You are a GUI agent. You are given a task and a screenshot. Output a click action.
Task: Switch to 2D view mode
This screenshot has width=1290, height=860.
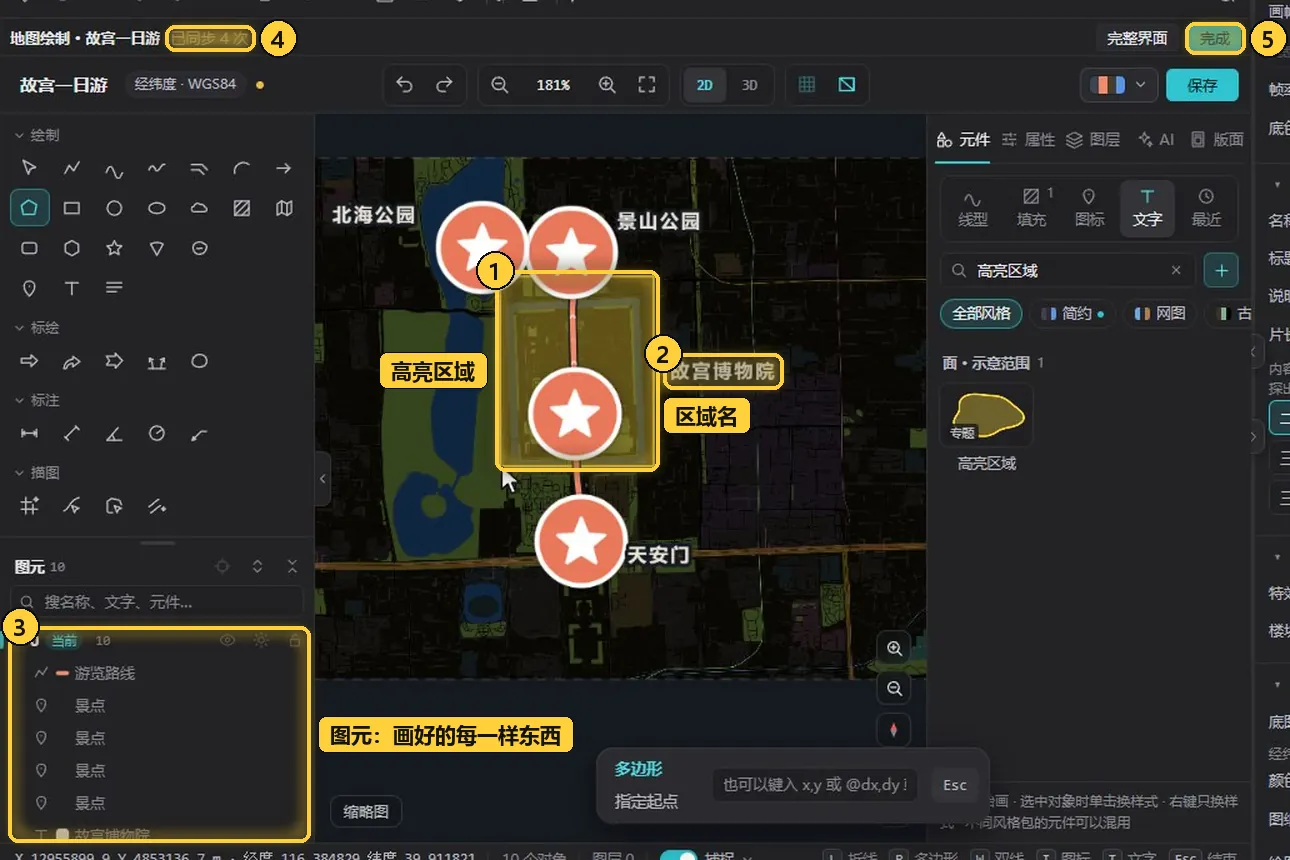tap(705, 85)
